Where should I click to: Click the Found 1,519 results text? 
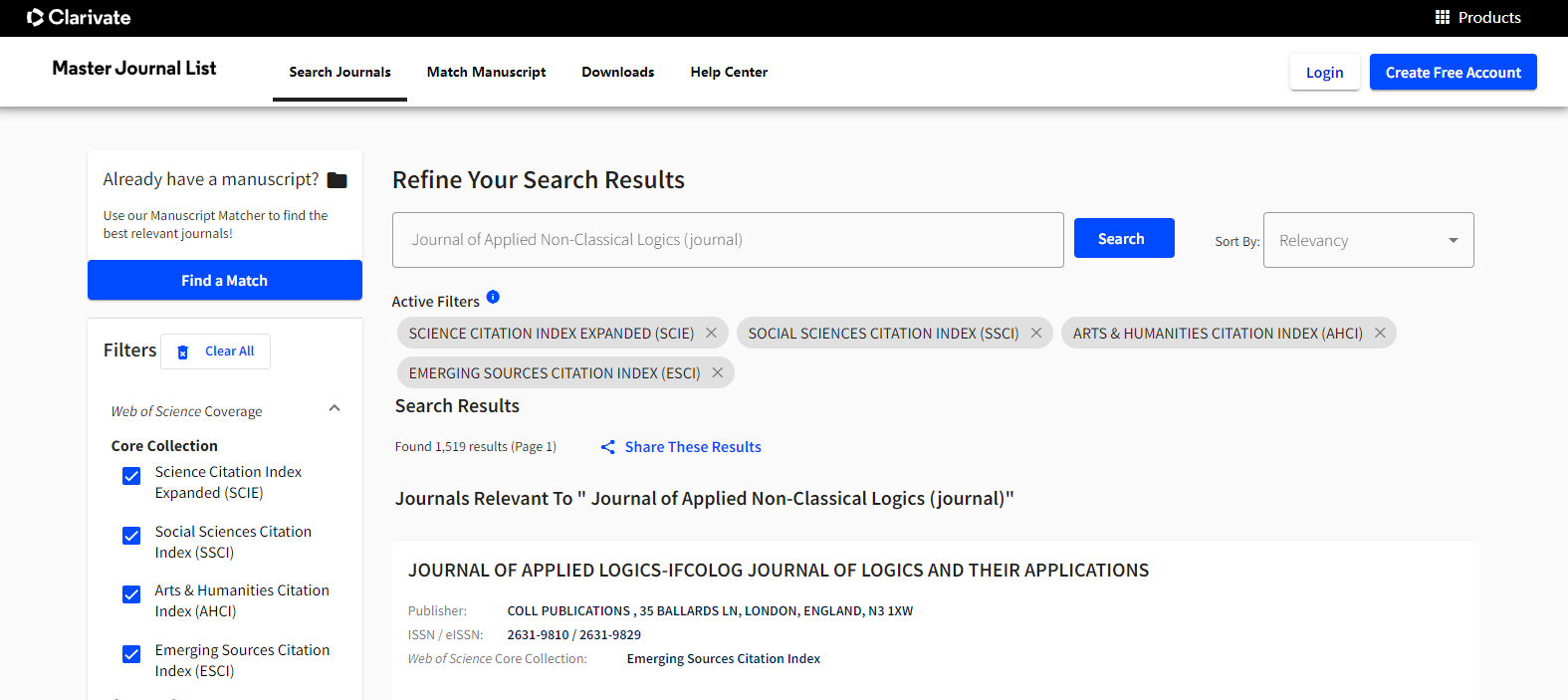click(476, 446)
